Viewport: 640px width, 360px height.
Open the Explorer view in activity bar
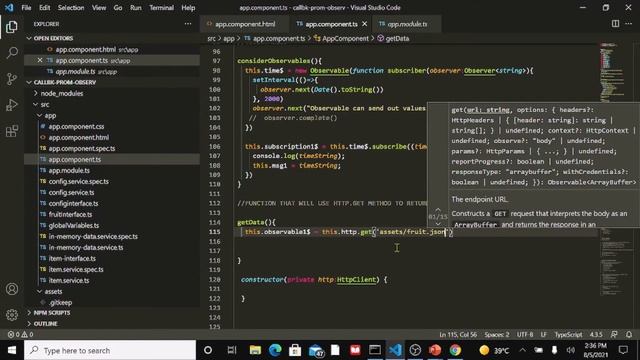(12, 27)
